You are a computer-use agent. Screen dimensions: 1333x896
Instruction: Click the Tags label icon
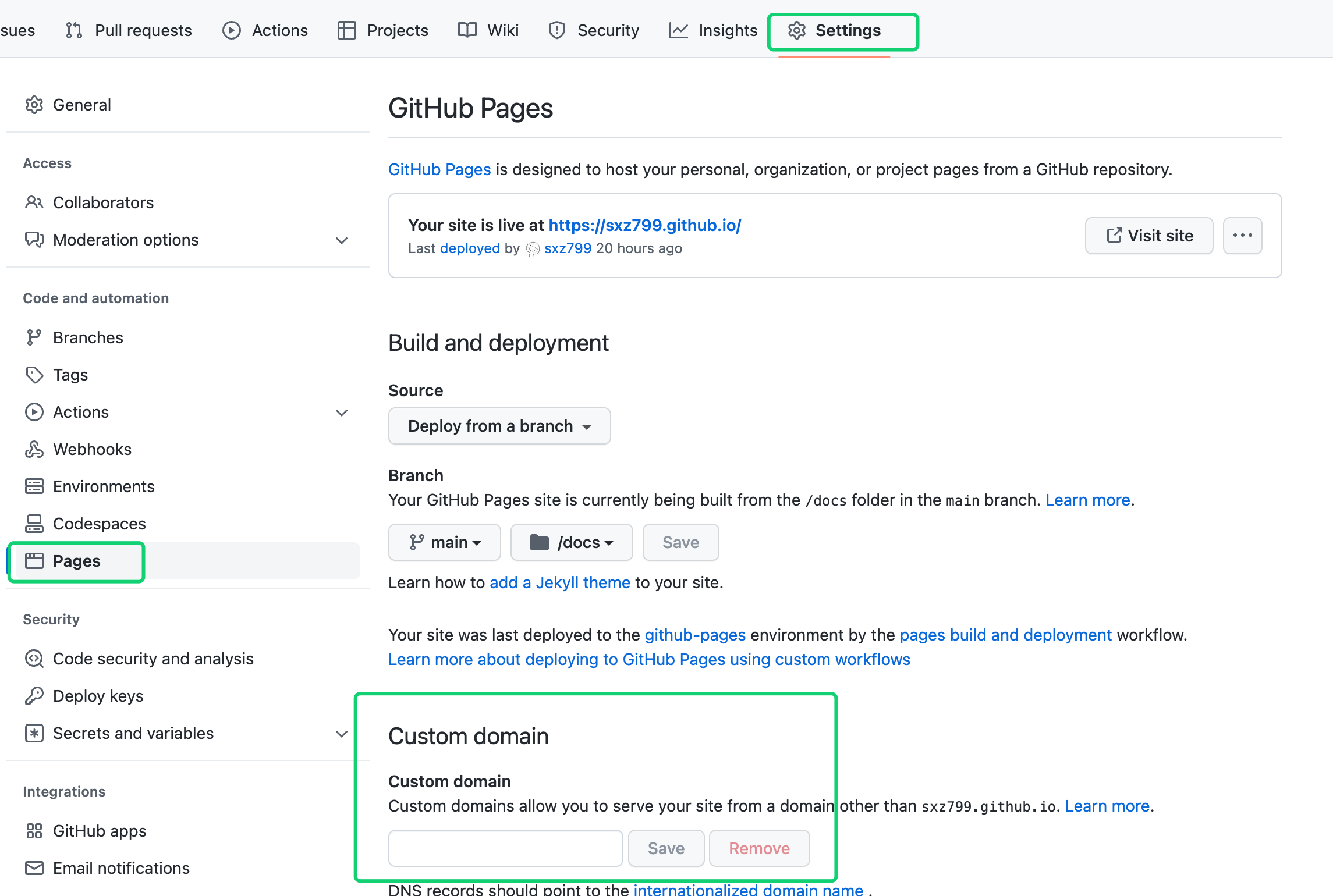pos(34,375)
